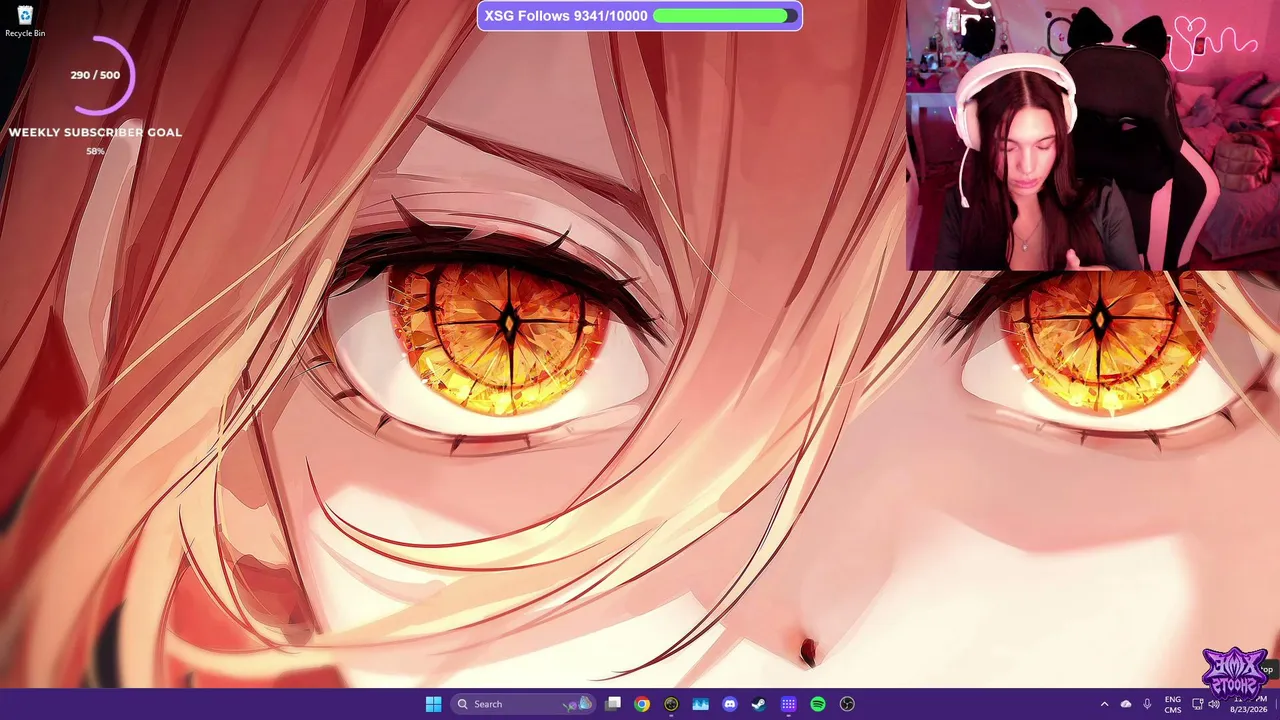Open the OneDrive cloud tray icon

pos(1126,704)
